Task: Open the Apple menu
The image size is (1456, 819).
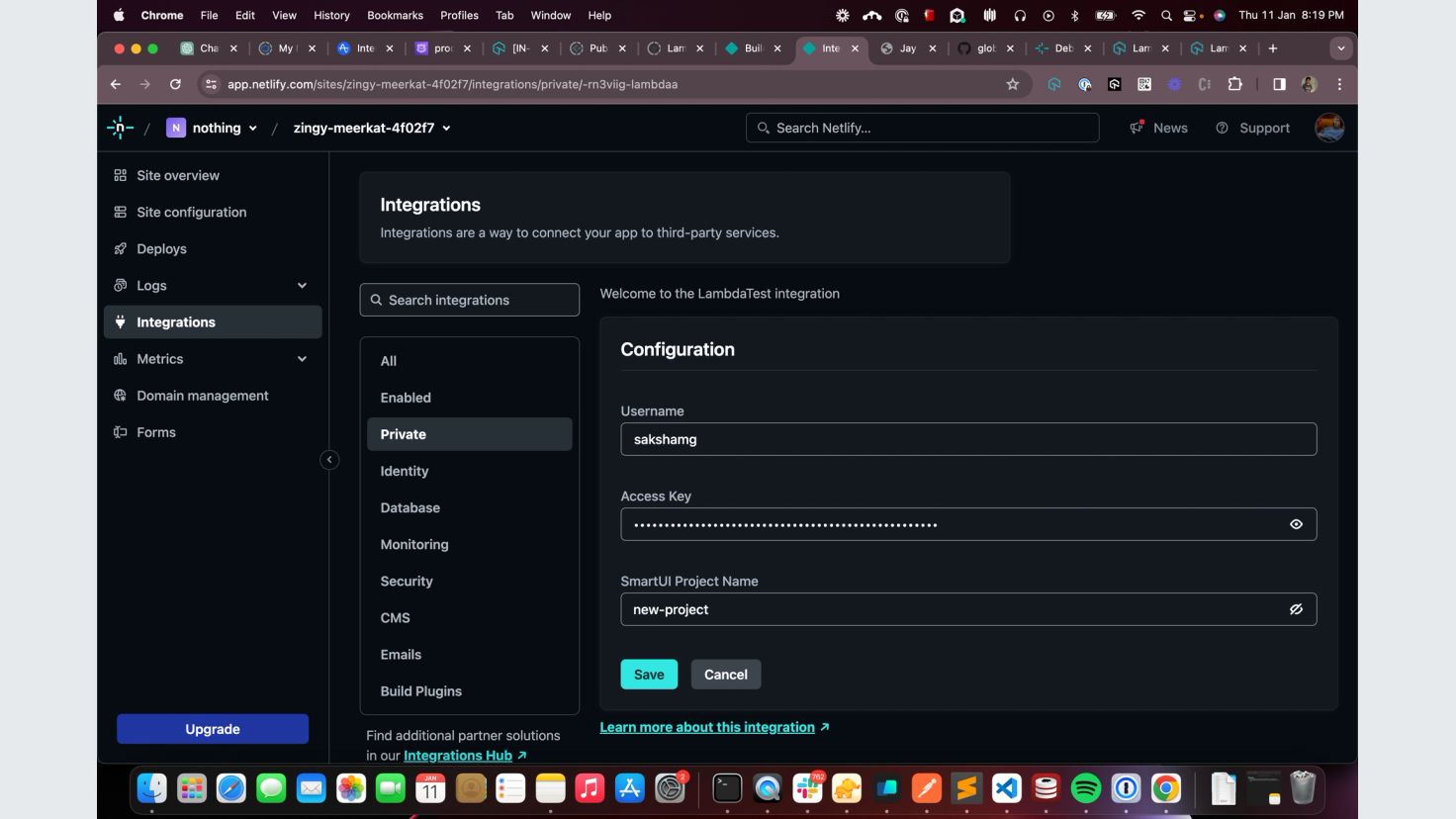Action: [x=120, y=15]
